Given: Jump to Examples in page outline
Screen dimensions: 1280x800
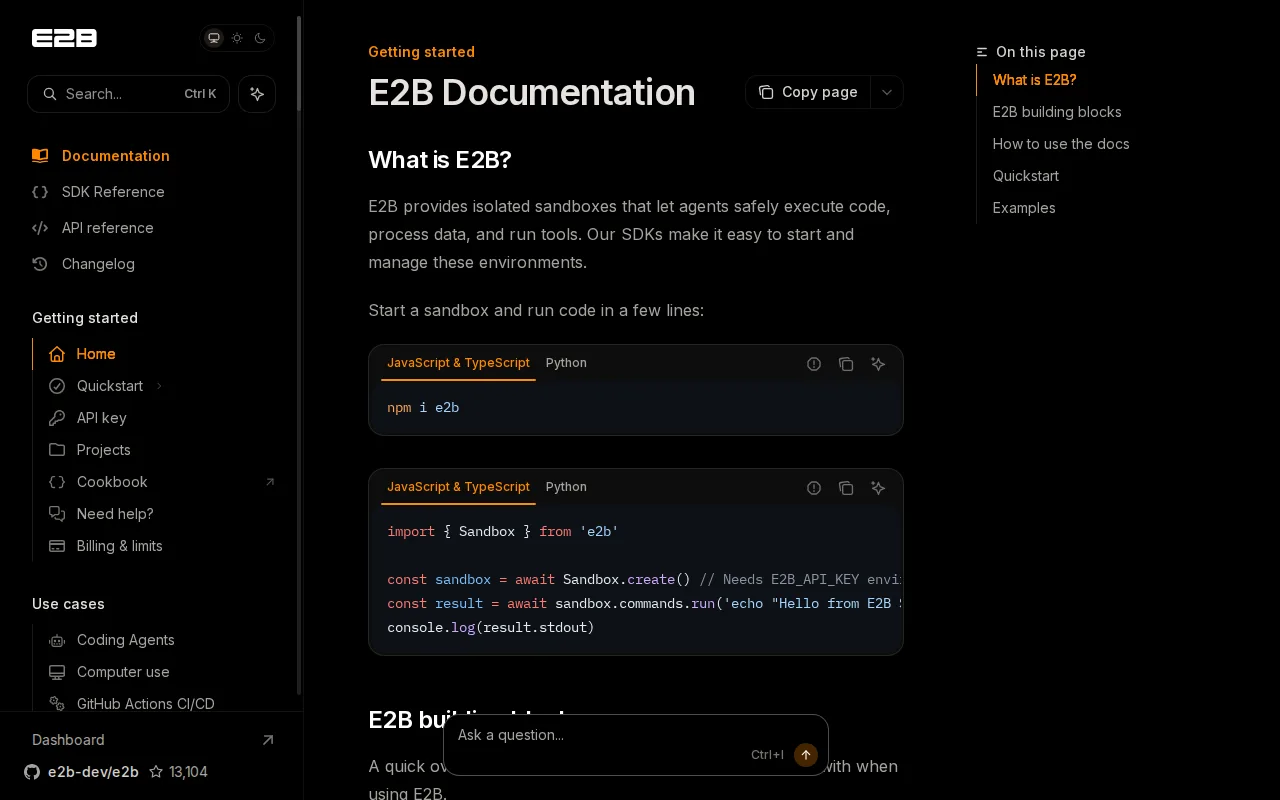Looking at the screenshot, I should click(1024, 208).
